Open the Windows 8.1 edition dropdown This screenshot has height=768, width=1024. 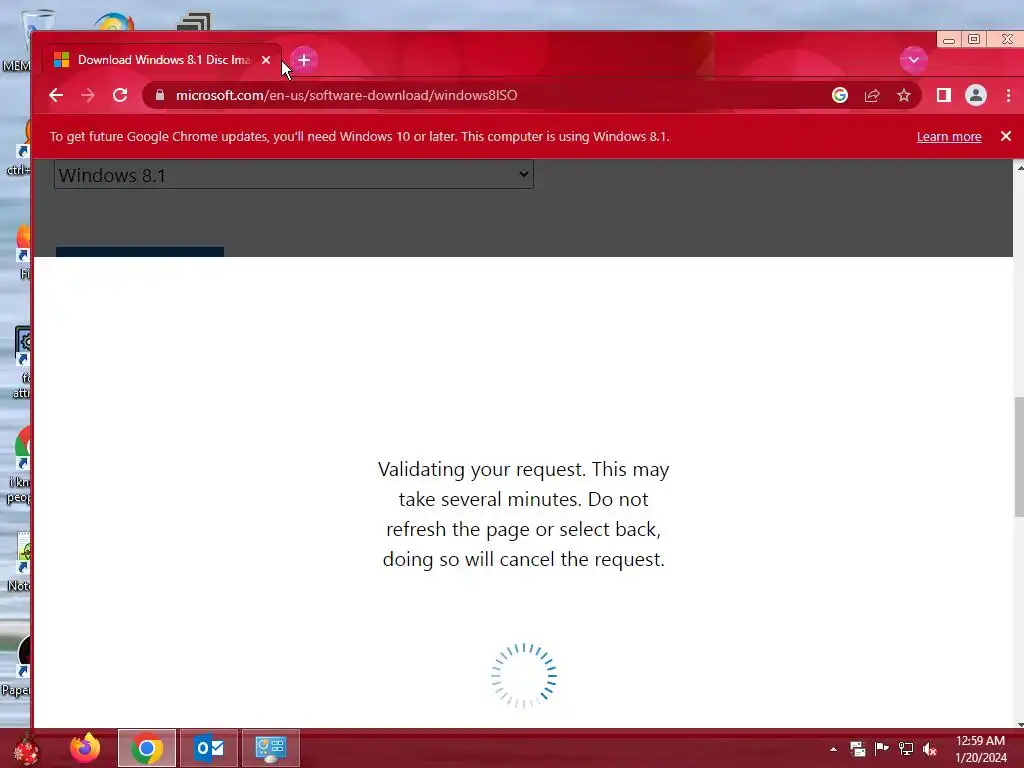(294, 175)
